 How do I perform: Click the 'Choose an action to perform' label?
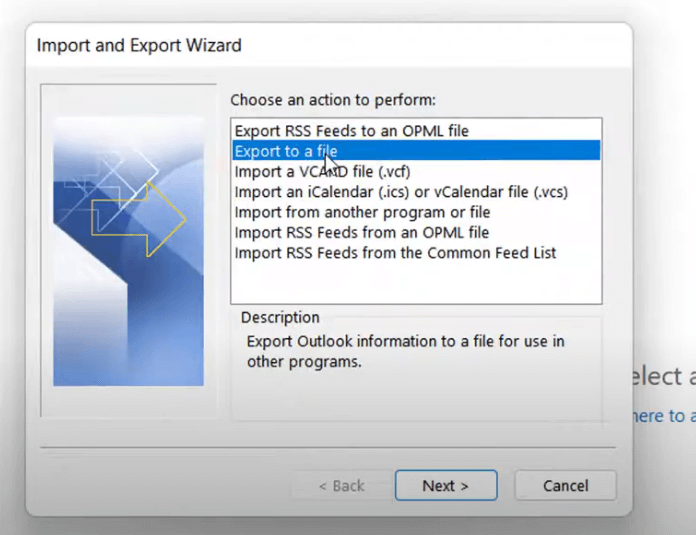[x=333, y=100]
